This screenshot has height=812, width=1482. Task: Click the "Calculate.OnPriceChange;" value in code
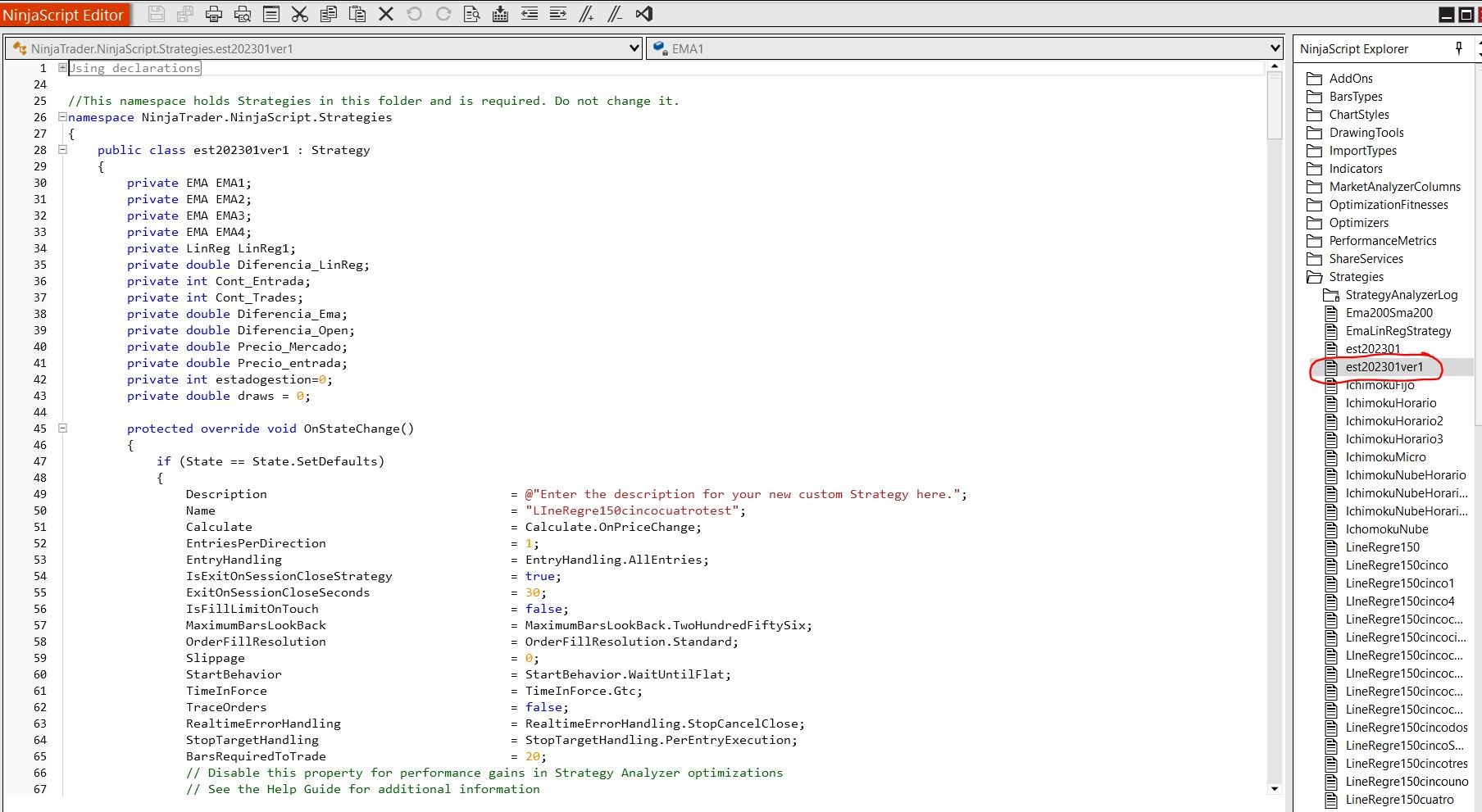(614, 527)
